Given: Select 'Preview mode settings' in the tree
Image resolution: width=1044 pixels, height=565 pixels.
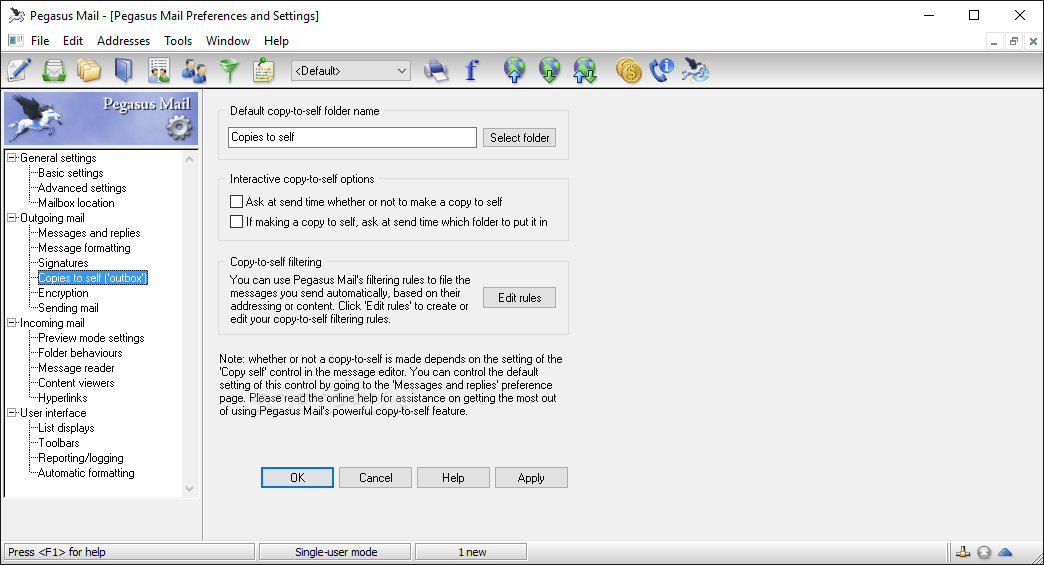Looking at the screenshot, I should coord(91,337).
